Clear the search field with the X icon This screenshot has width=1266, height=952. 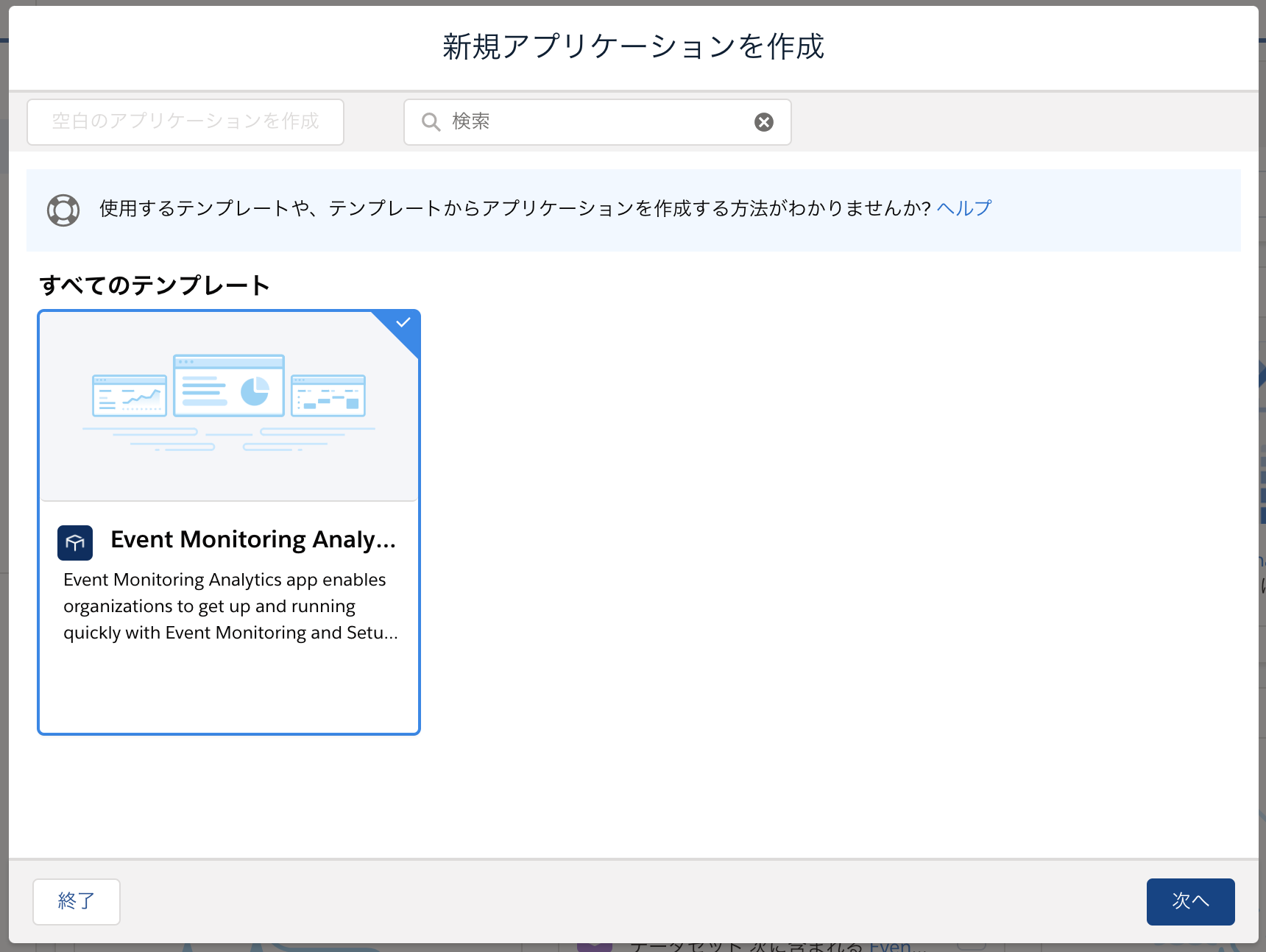coord(764,122)
